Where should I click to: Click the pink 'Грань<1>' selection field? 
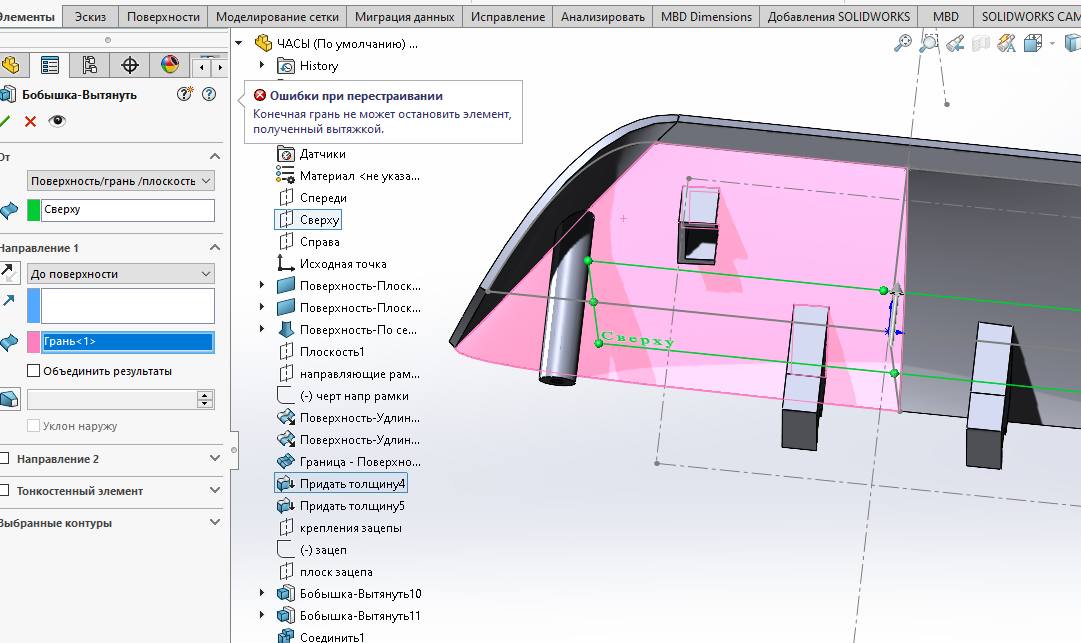(x=127, y=342)
